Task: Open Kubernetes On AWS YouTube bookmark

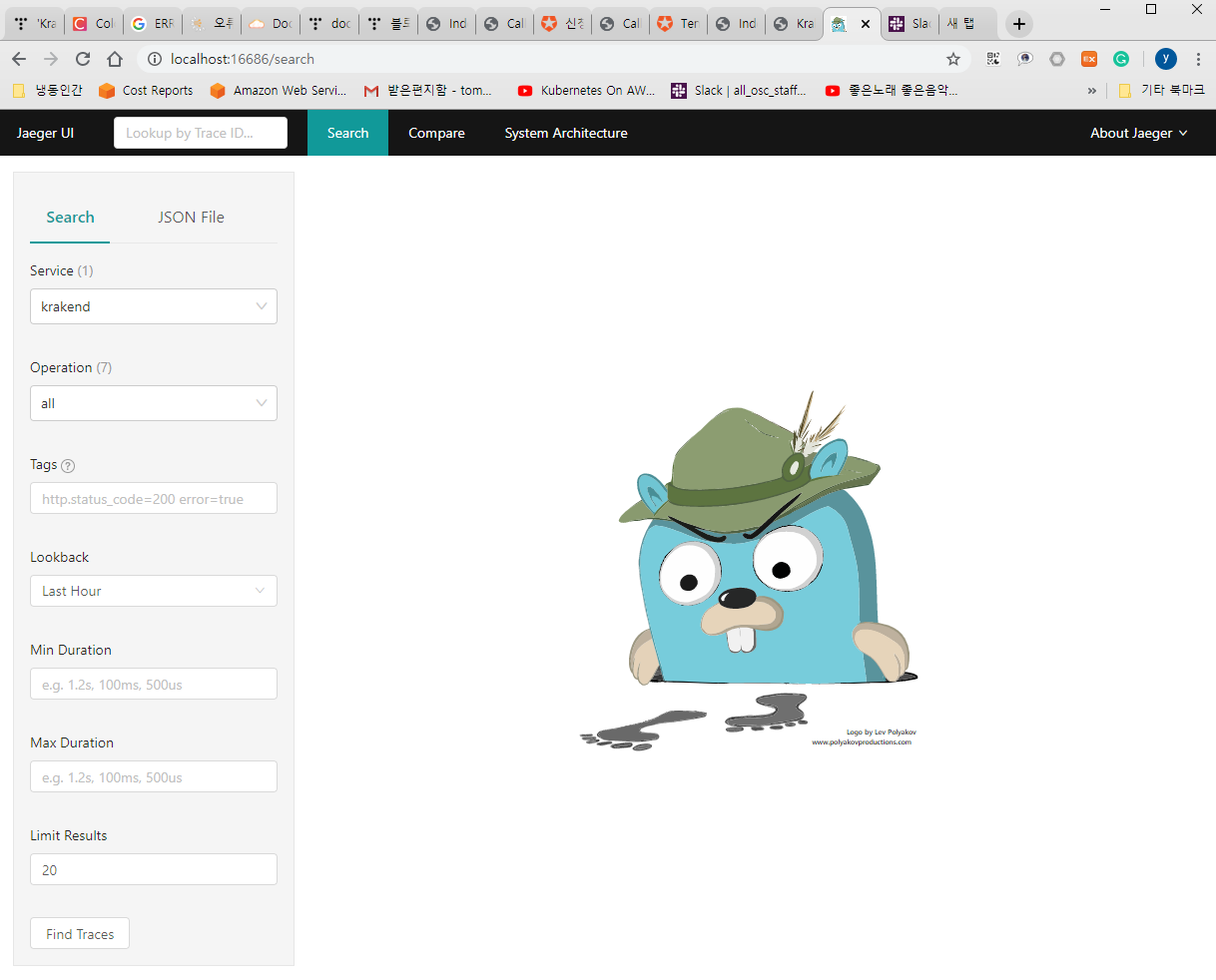Action: (586, 90)
